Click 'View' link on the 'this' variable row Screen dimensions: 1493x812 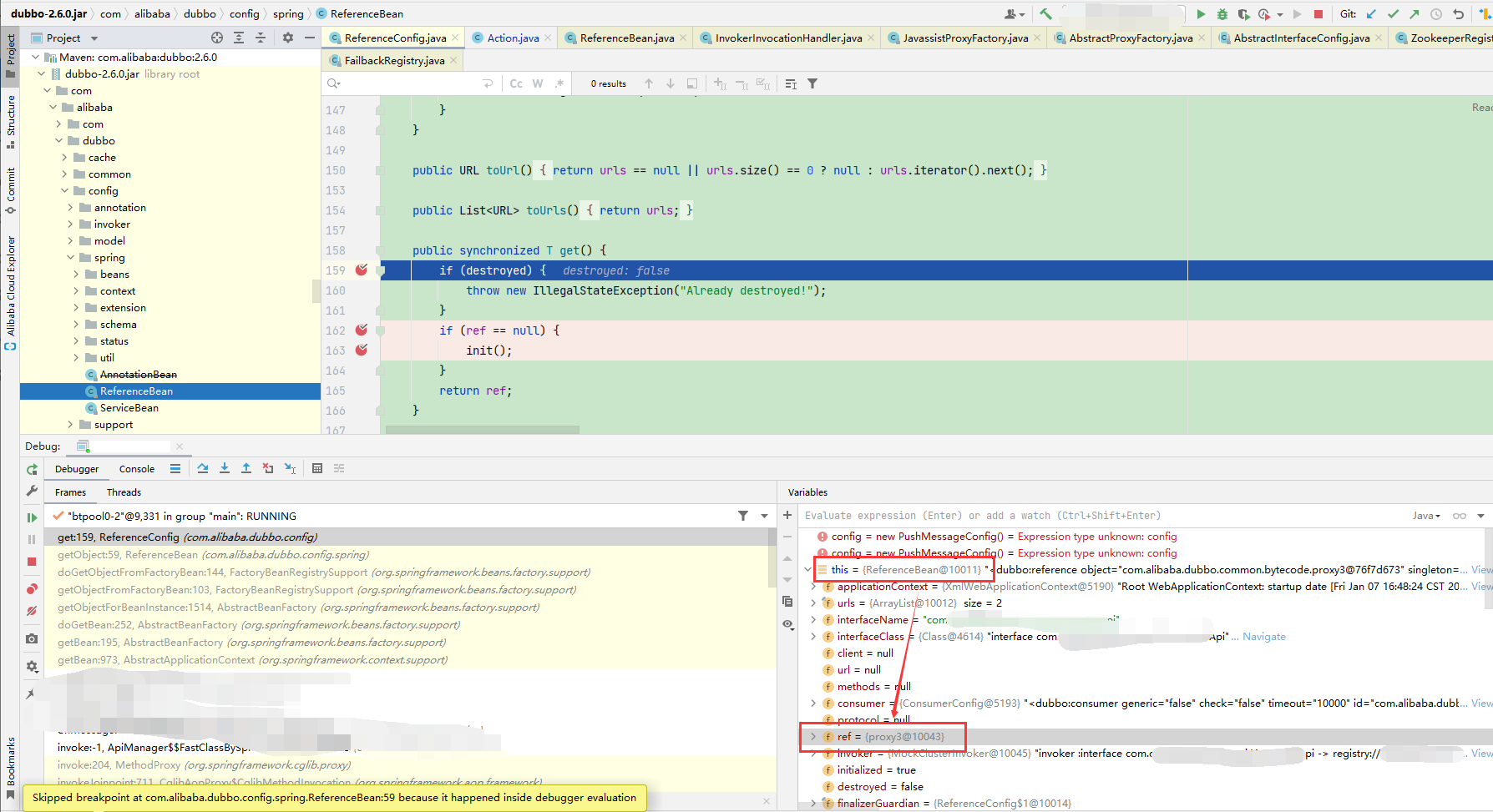click(1481, 570)
